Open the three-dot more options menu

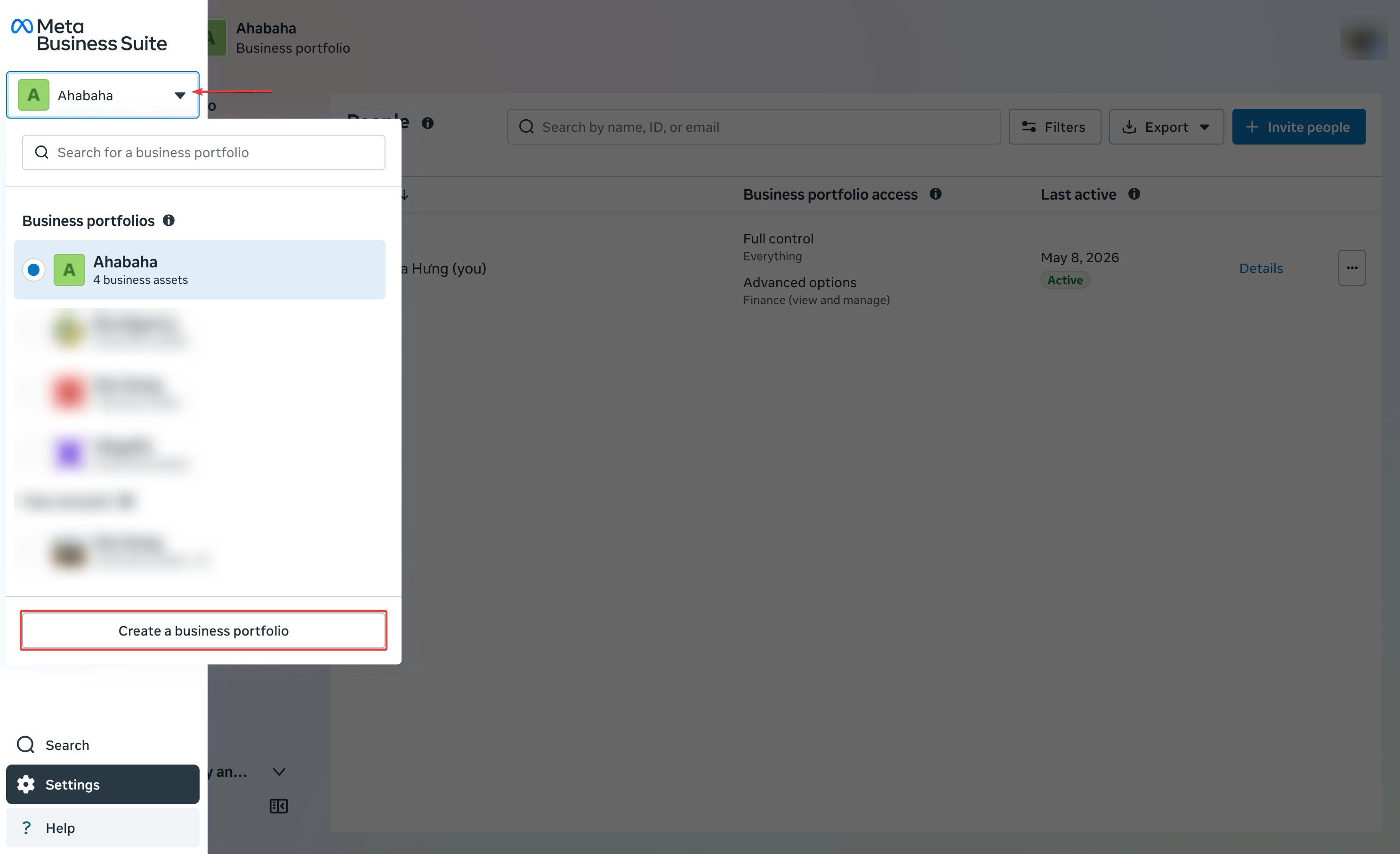pyautogui.click(x=1352, y=268)
